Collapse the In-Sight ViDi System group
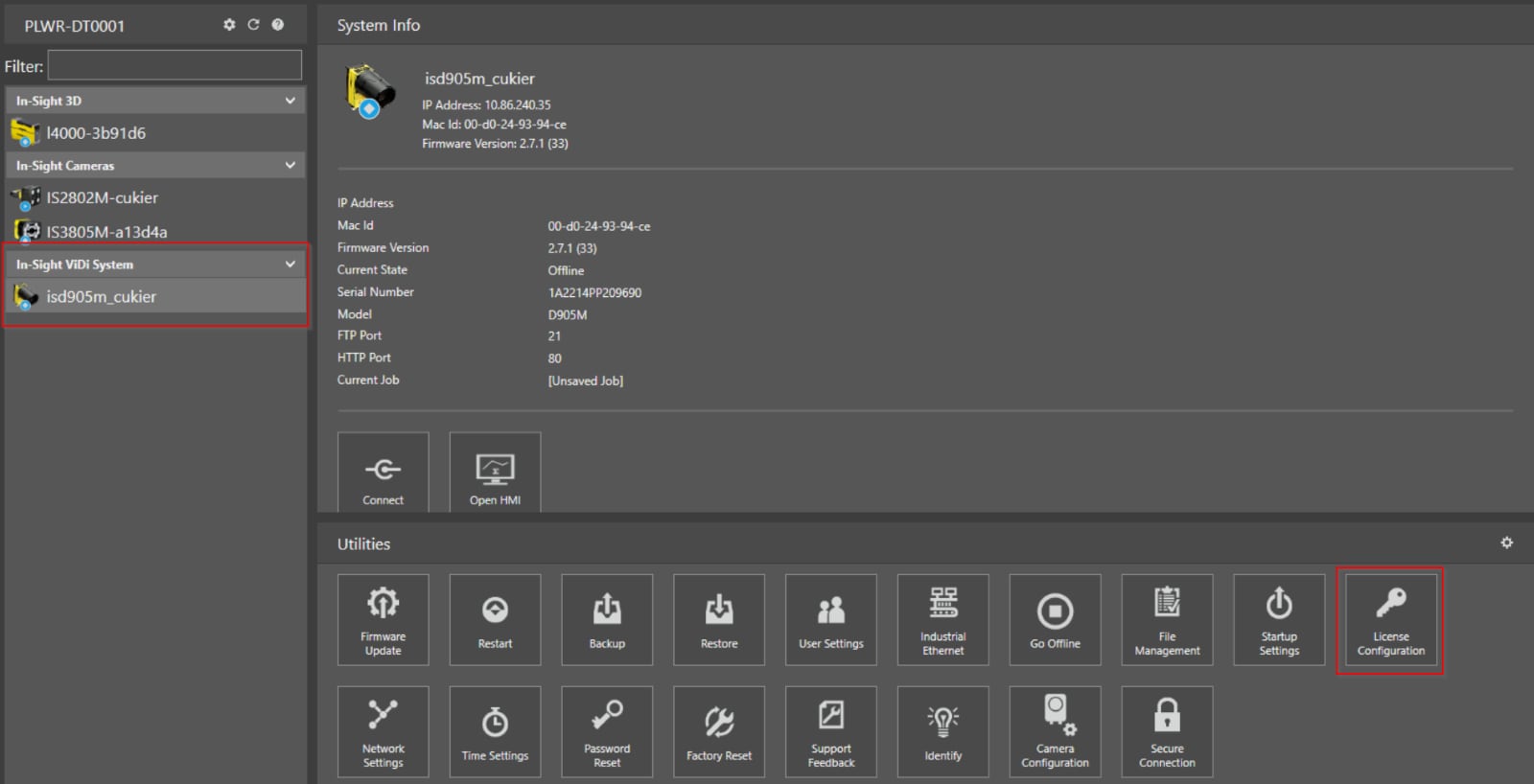The image size is (1534, 784). click(290, 265)
